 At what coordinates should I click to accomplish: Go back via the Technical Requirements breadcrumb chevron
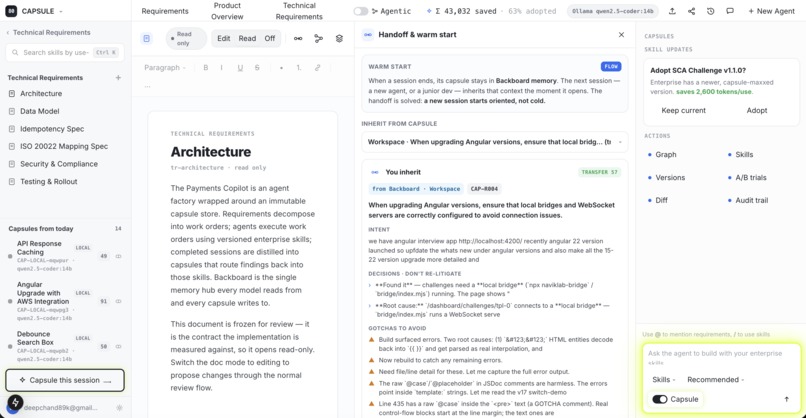(x=8, y=32)
